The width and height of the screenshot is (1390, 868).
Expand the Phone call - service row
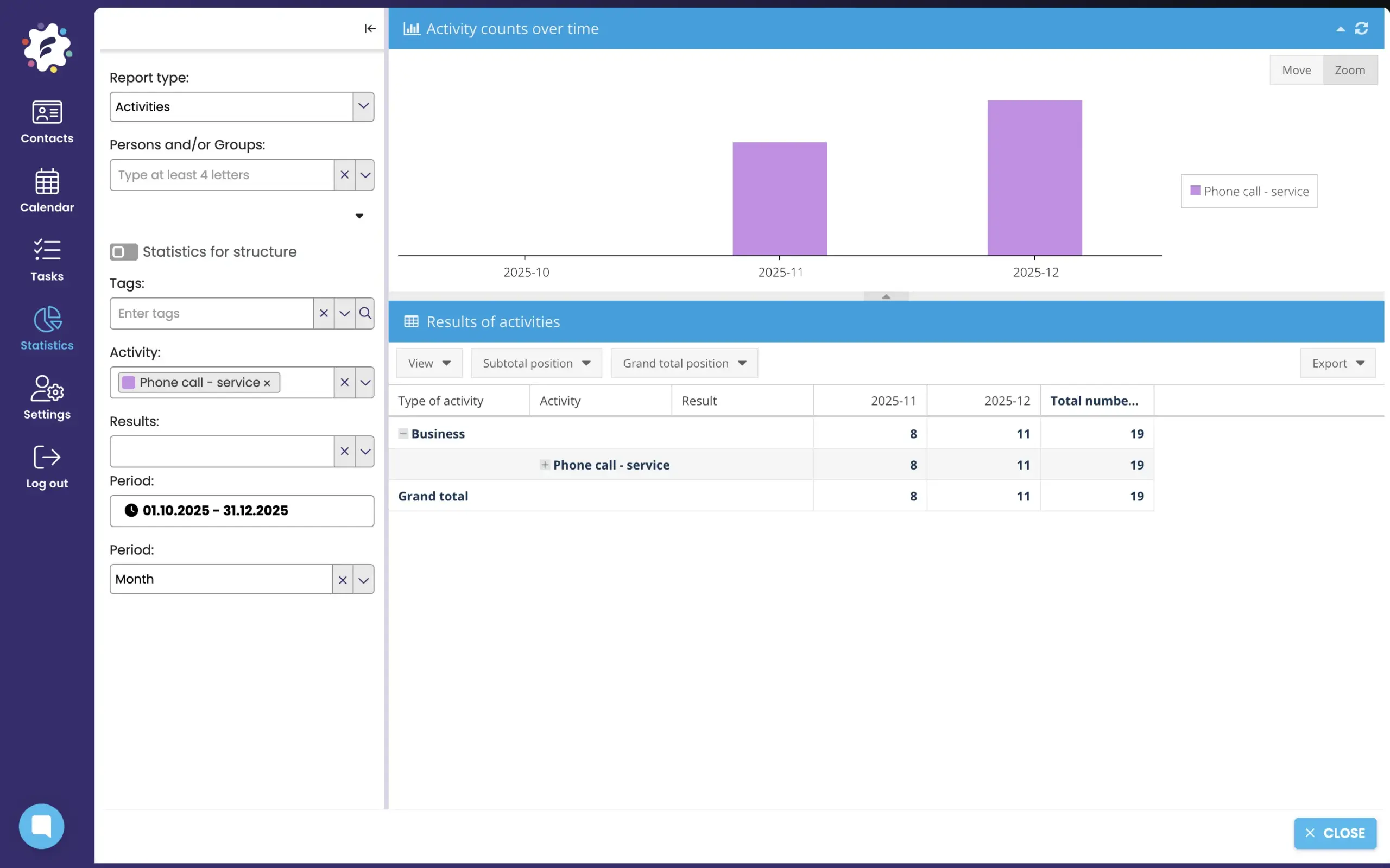click(545, 465)
